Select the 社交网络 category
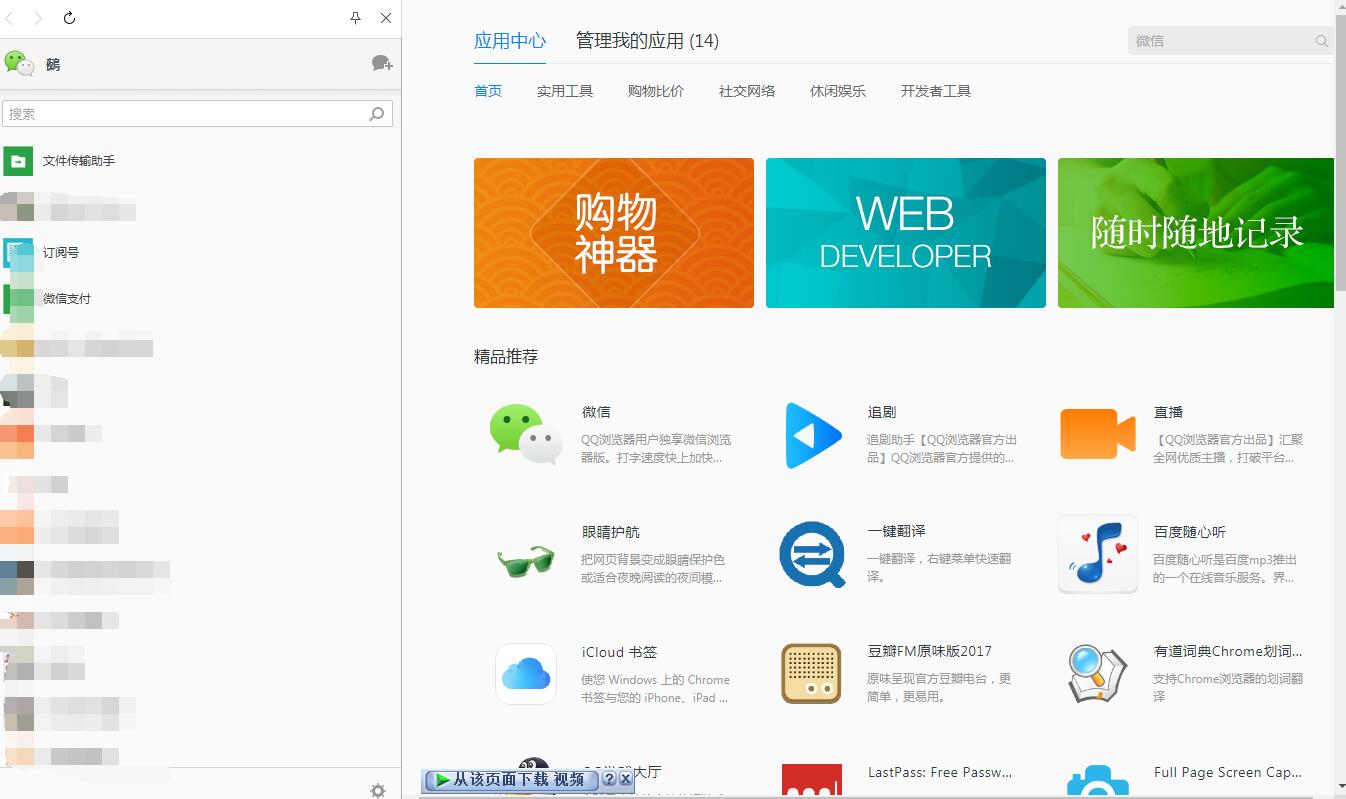The width and height of the screenshot is (1346, 799). click(746, 90)
